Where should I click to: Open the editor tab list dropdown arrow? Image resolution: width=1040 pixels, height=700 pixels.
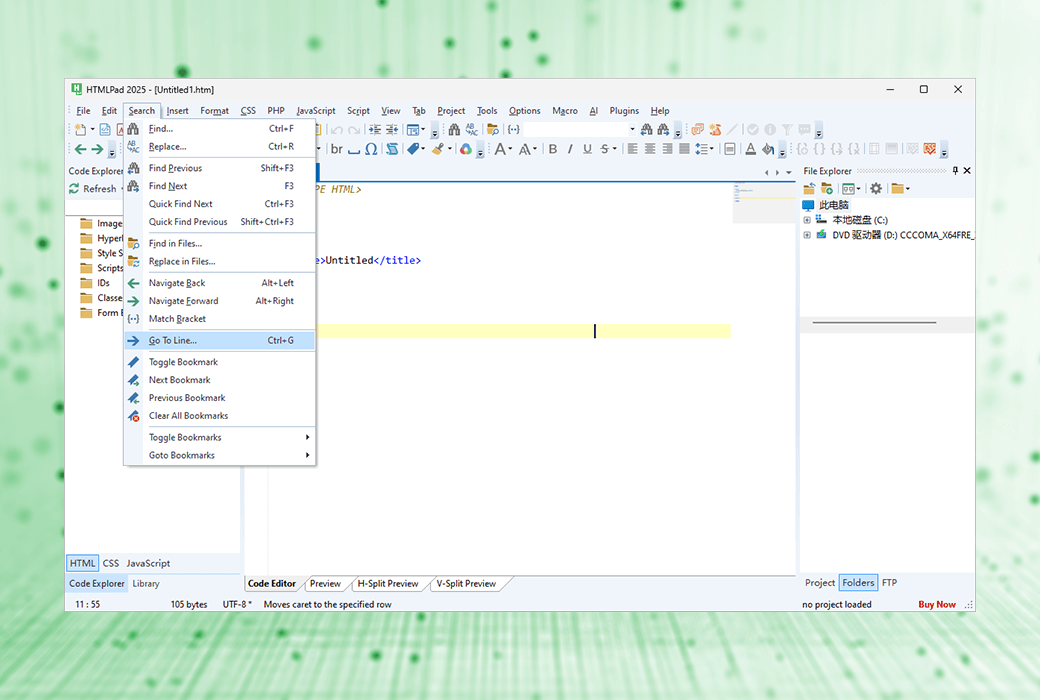[x=789, y=173]
